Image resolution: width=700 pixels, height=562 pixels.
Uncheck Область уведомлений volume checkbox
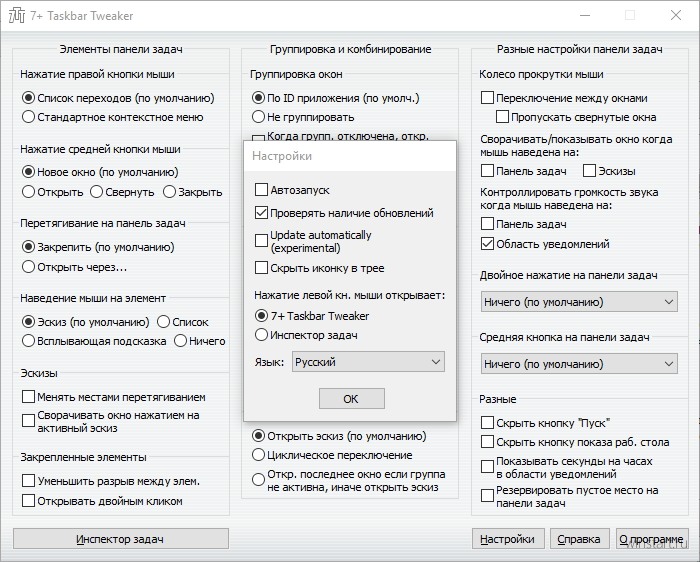tap(487, 244)
